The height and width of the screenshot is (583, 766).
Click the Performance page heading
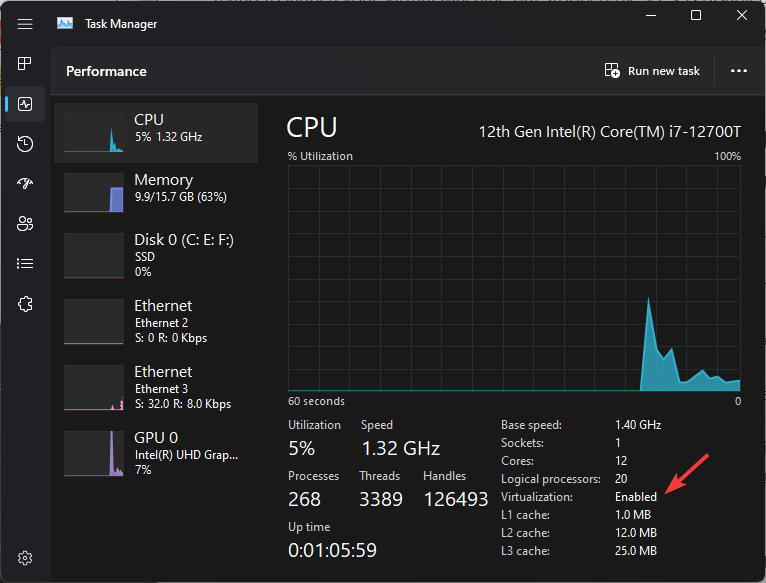tap(106, 71)
